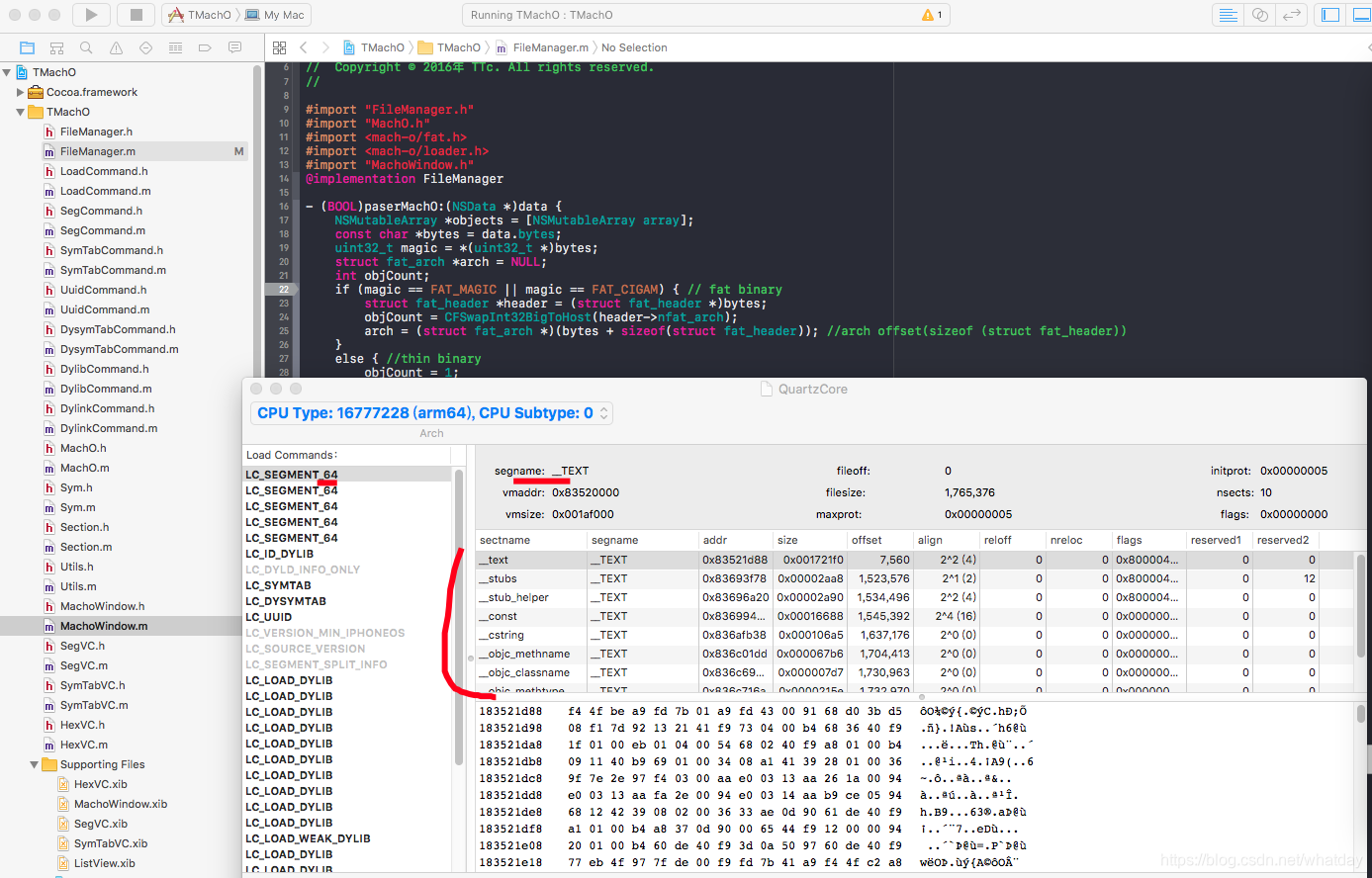Sort sections by addr column

(x=735, y=540)
